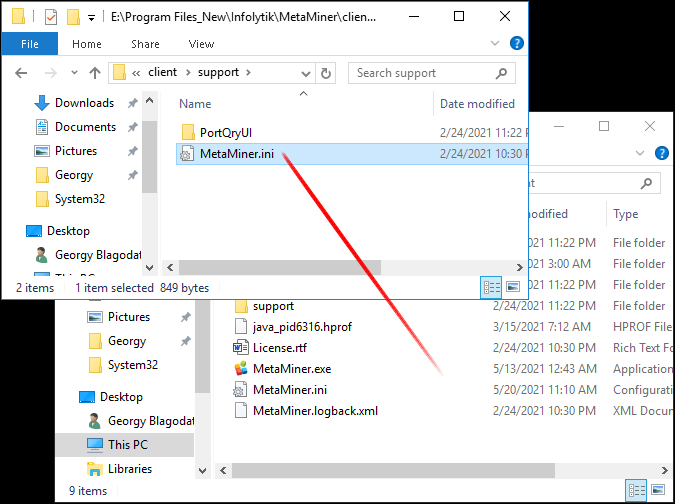Sort by Date modified in front window
Viewport: 675px width, 504px height.
pyautogui.click(x=477, y=104)
